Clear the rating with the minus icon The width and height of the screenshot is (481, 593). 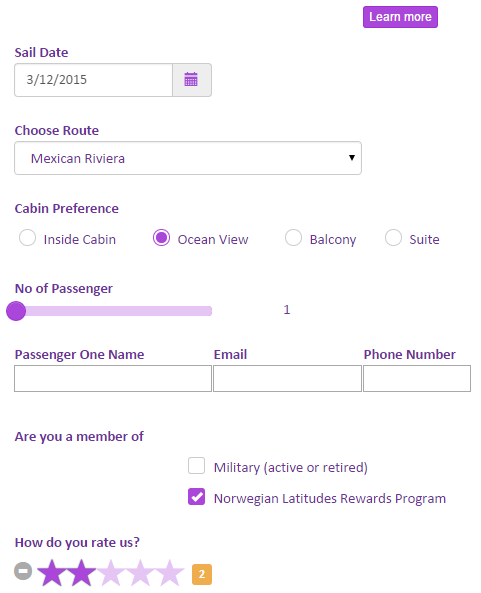click(x=23, y=570)
